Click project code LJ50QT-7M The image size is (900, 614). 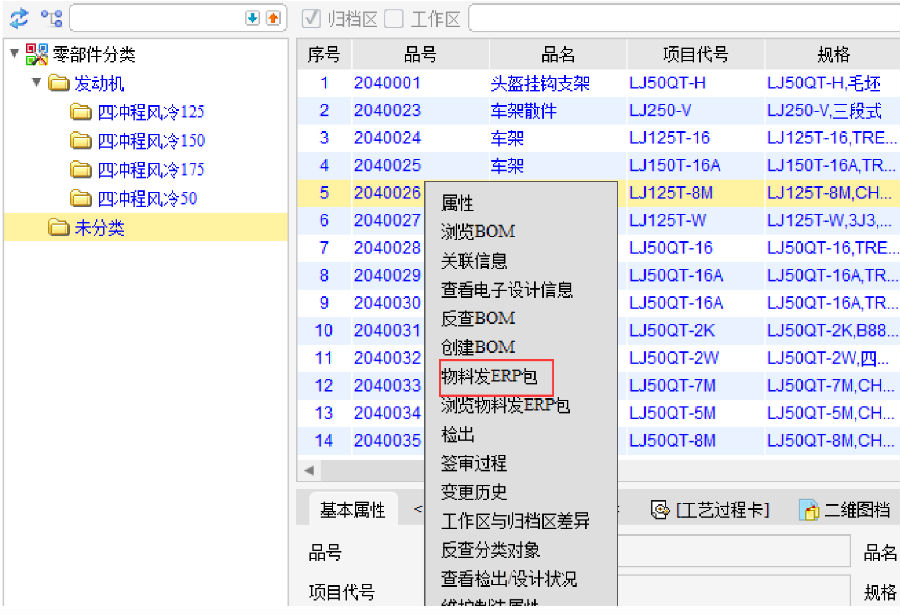(x=672, y=386)
